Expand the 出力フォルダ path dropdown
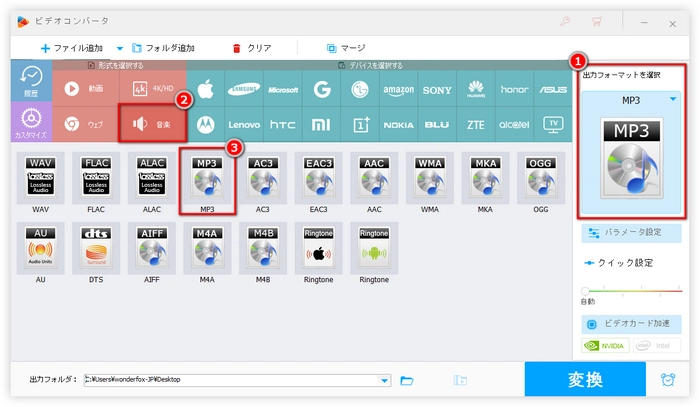This screenshot has height=407, width=700. [x=385, y=380]
